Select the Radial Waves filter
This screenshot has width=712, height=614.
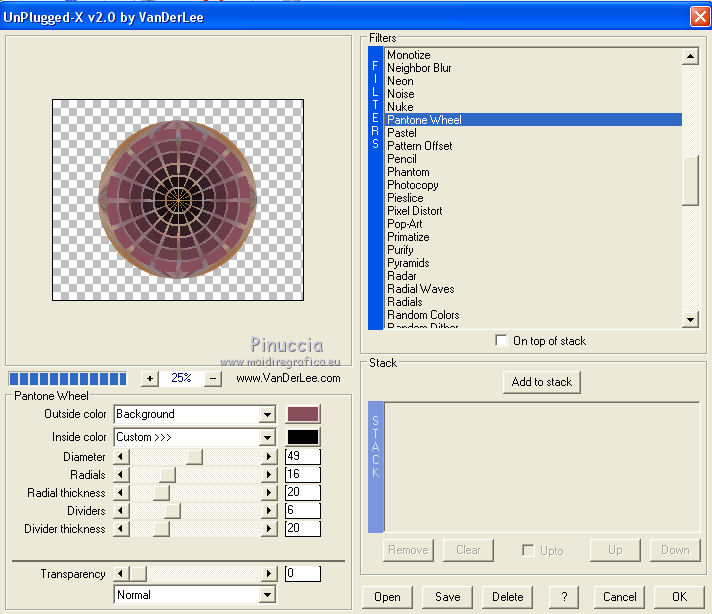click(x=420, y=289)
